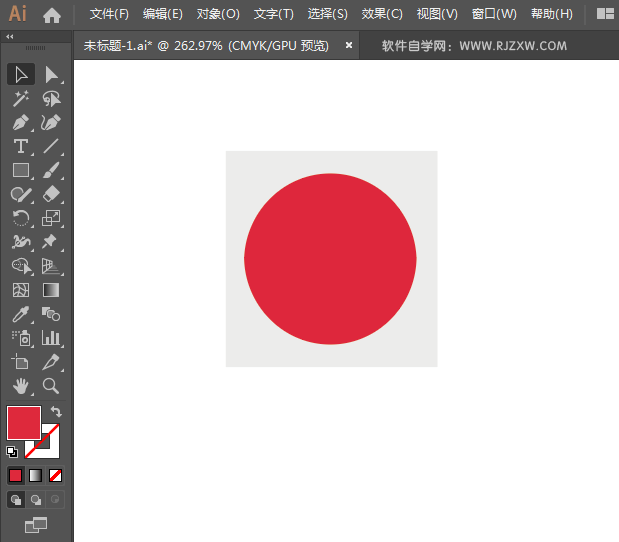Open the 文件(F) menu
The height and width of the screenshot is (542, 619).
click(x=109, y=14)
